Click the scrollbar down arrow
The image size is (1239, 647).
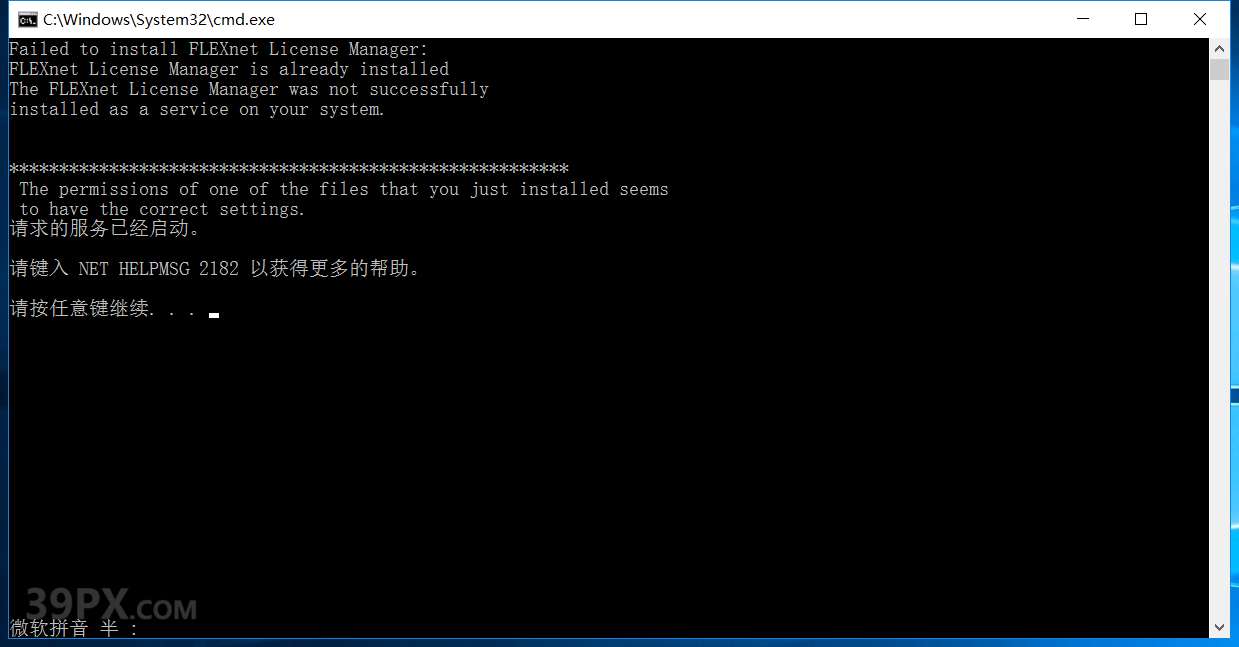[1219, 628]
